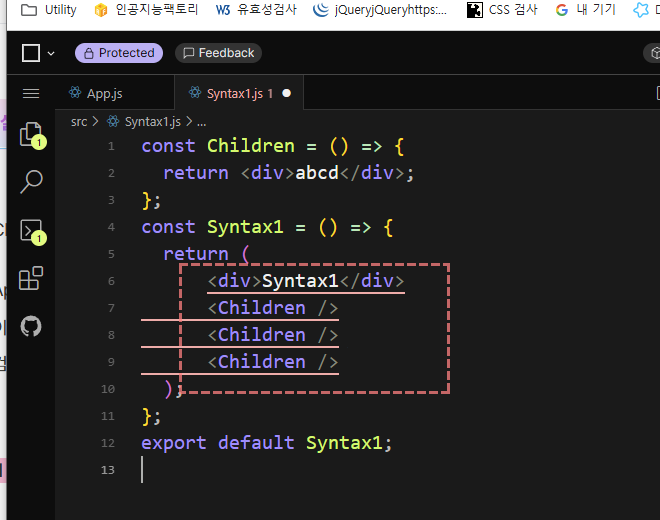Expand the breadcrumb ellipsis symbol list
Image resolution: width=660 pixels, height=520 pixels.
pos(200,121)
